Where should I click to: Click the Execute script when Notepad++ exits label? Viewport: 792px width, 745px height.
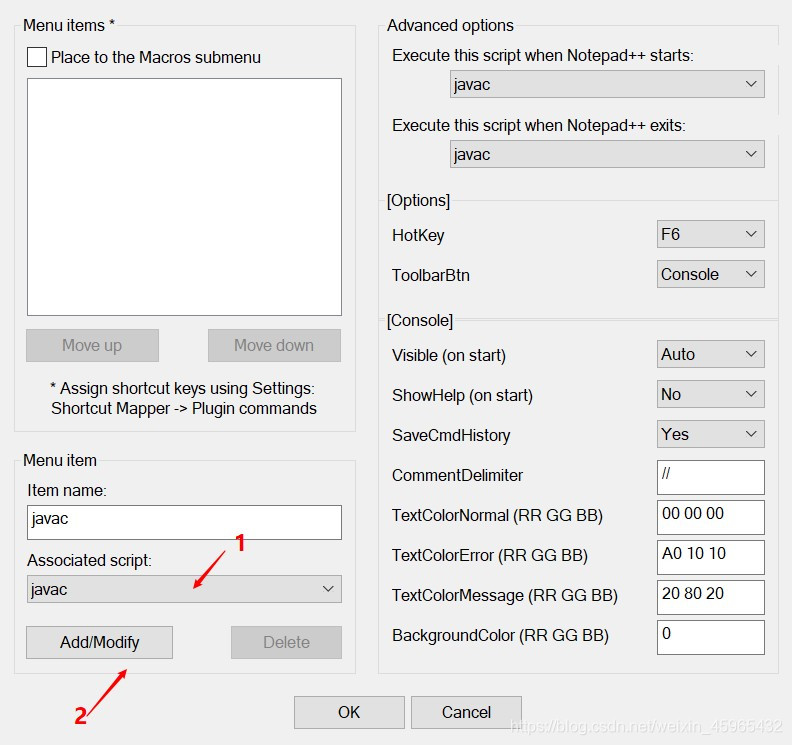click(539, 125)
